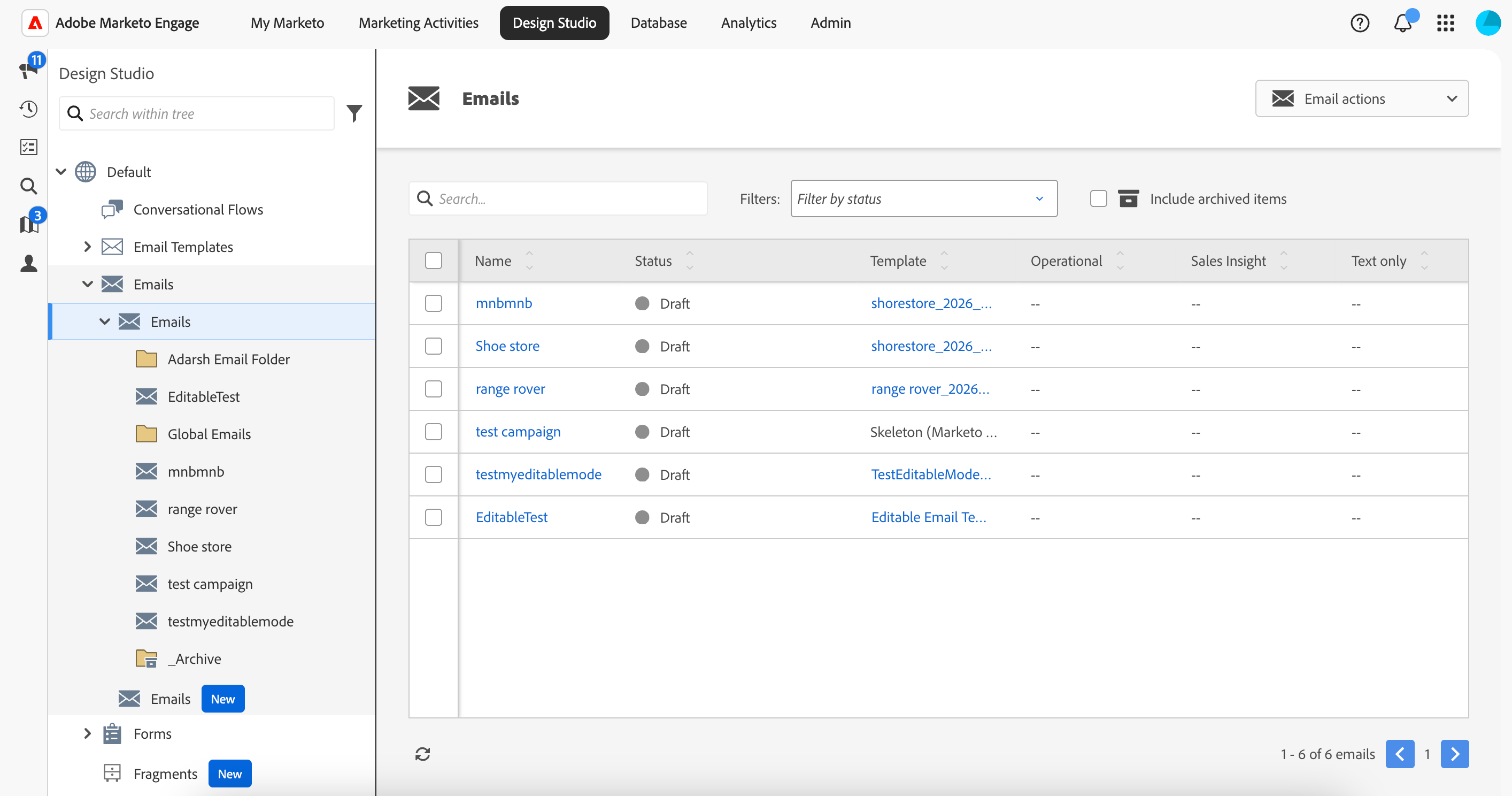1512x796 pixels.
Task: Collapse the top-level Emails node
Action: click(87, 285)
